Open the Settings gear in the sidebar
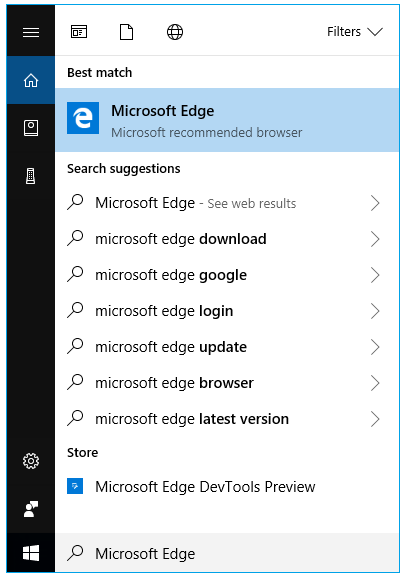This screenshot has height=578, width=406. point(31,461)
